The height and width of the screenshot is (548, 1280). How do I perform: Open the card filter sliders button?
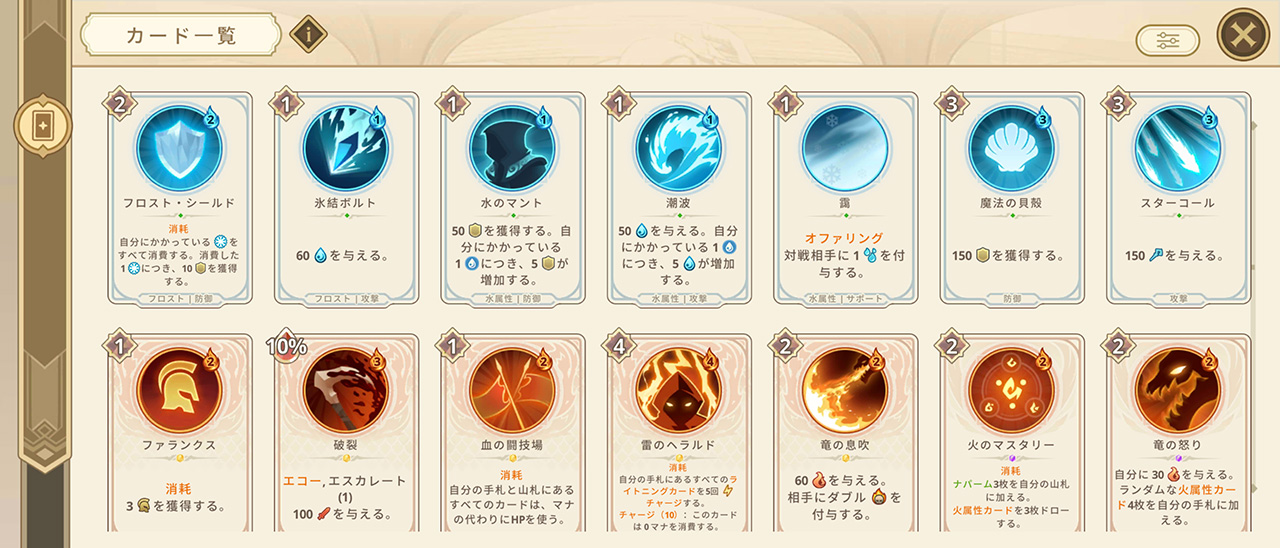tap(1168, 40)
